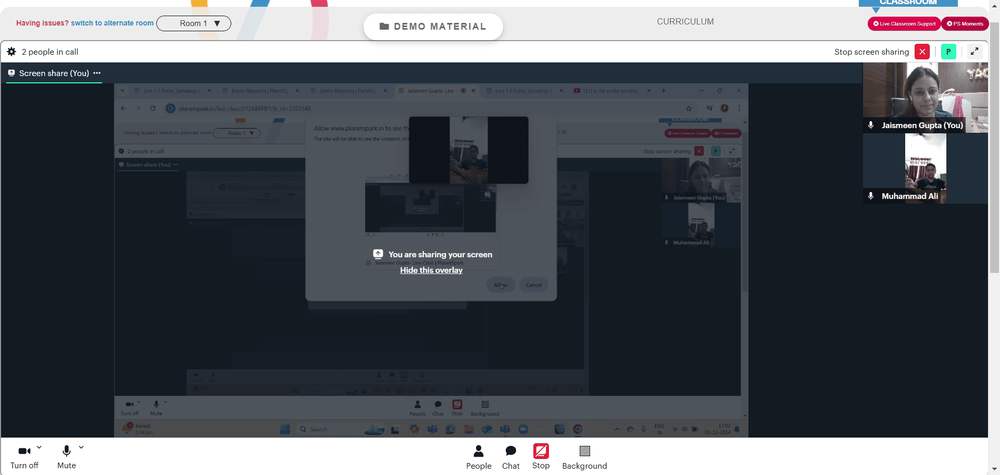Click the Chrome profile avatar in shared preview

coord(724,108)
